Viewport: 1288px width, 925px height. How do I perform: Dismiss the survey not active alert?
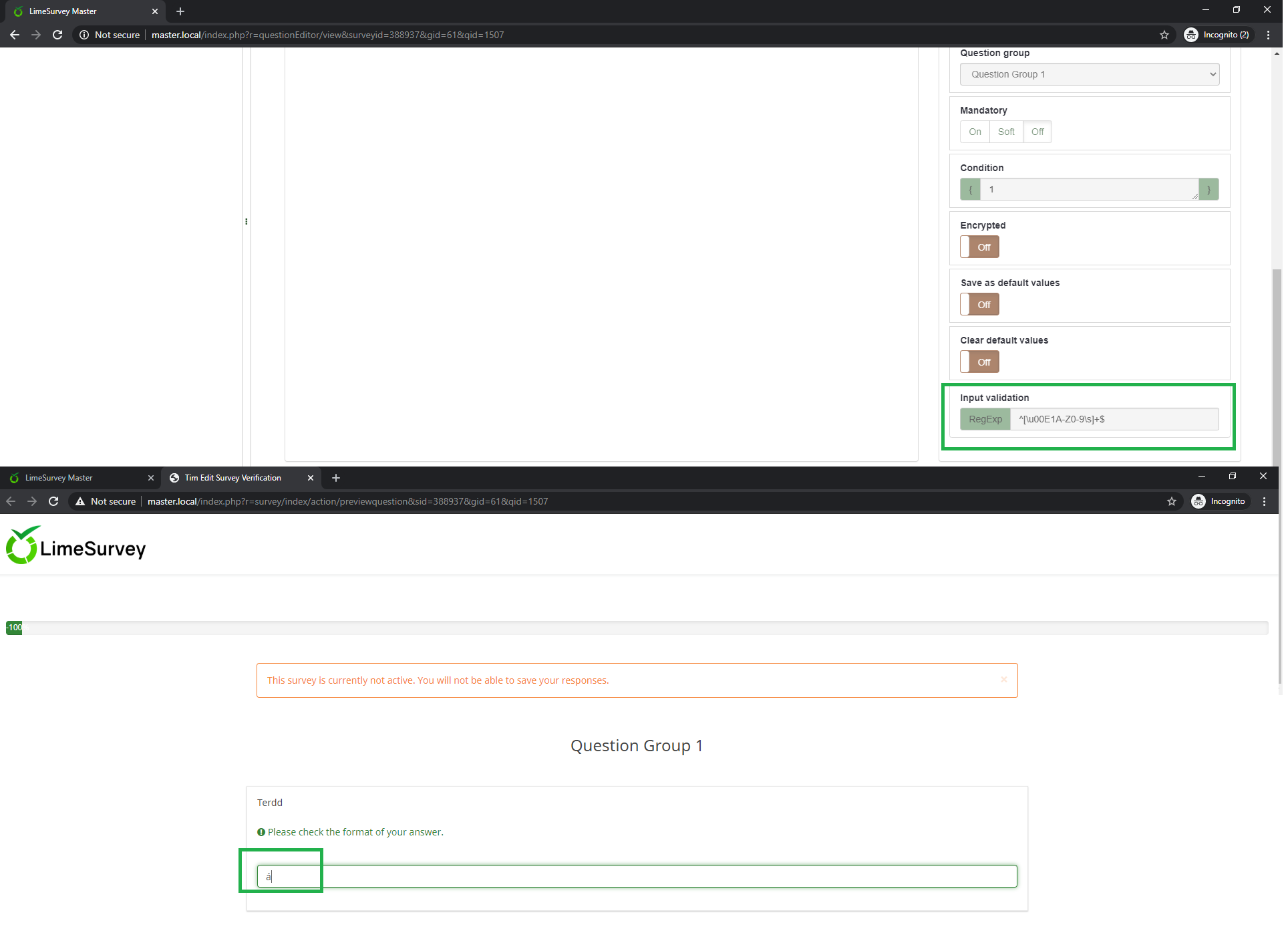tap(1003, 679)
